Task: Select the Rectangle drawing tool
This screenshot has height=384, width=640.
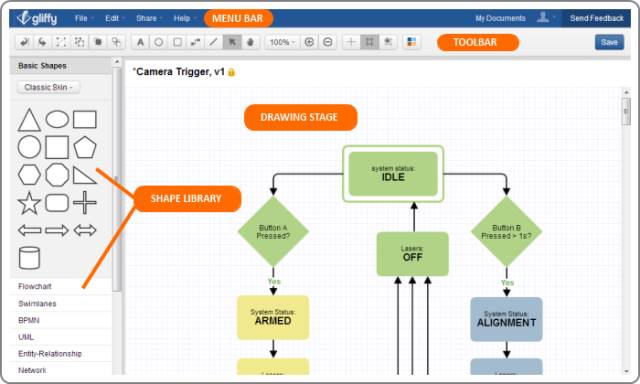Action: coord(177,42)
